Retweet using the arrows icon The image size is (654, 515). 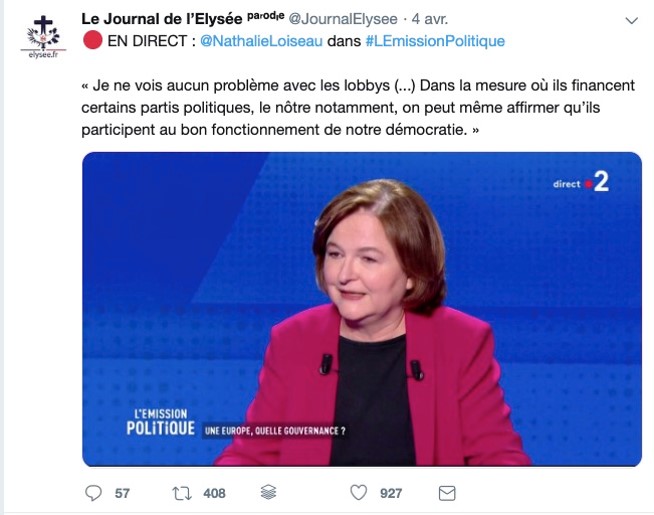[x=182, y=493]
